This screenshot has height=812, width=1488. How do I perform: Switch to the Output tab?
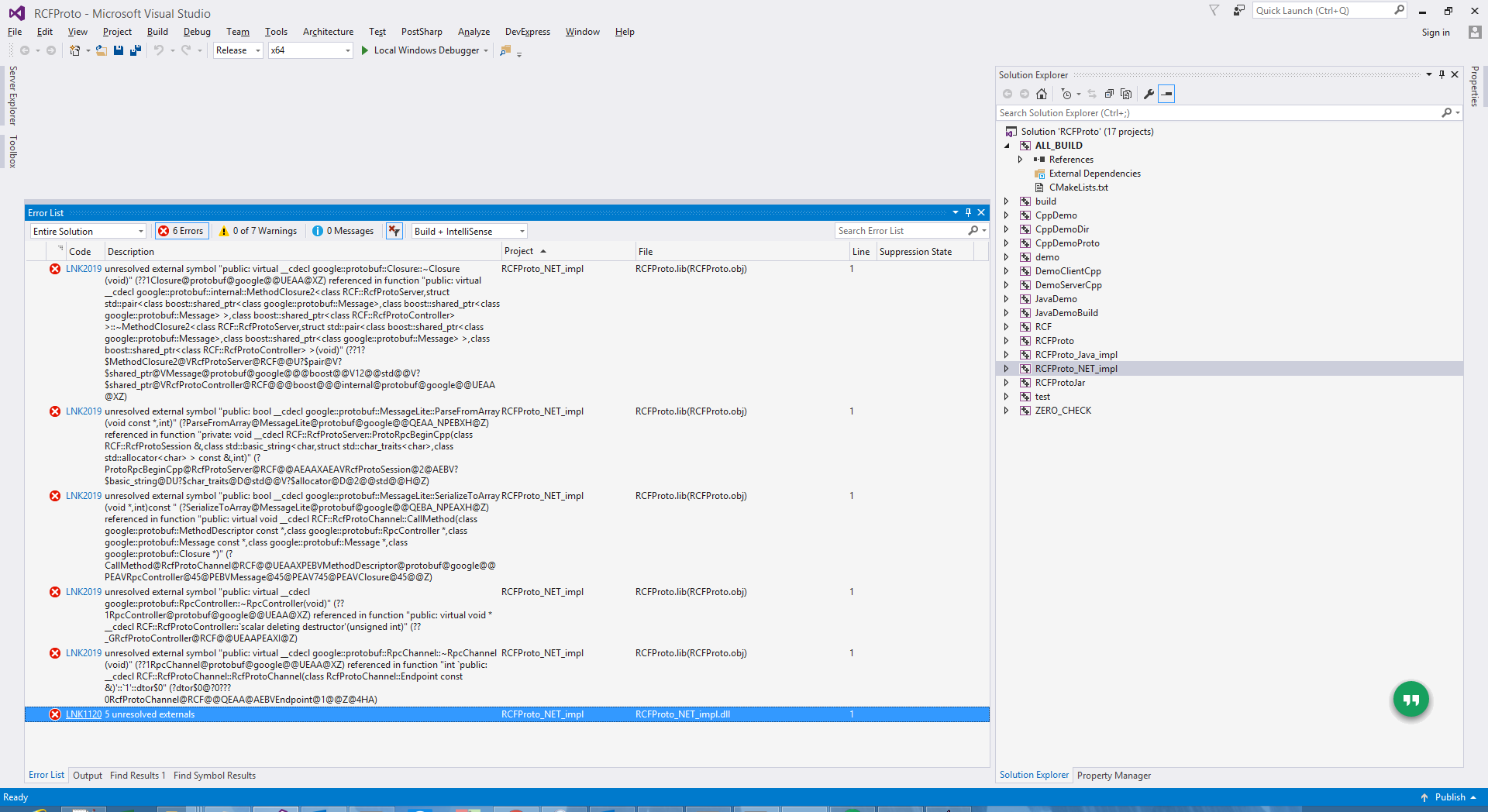88,776
